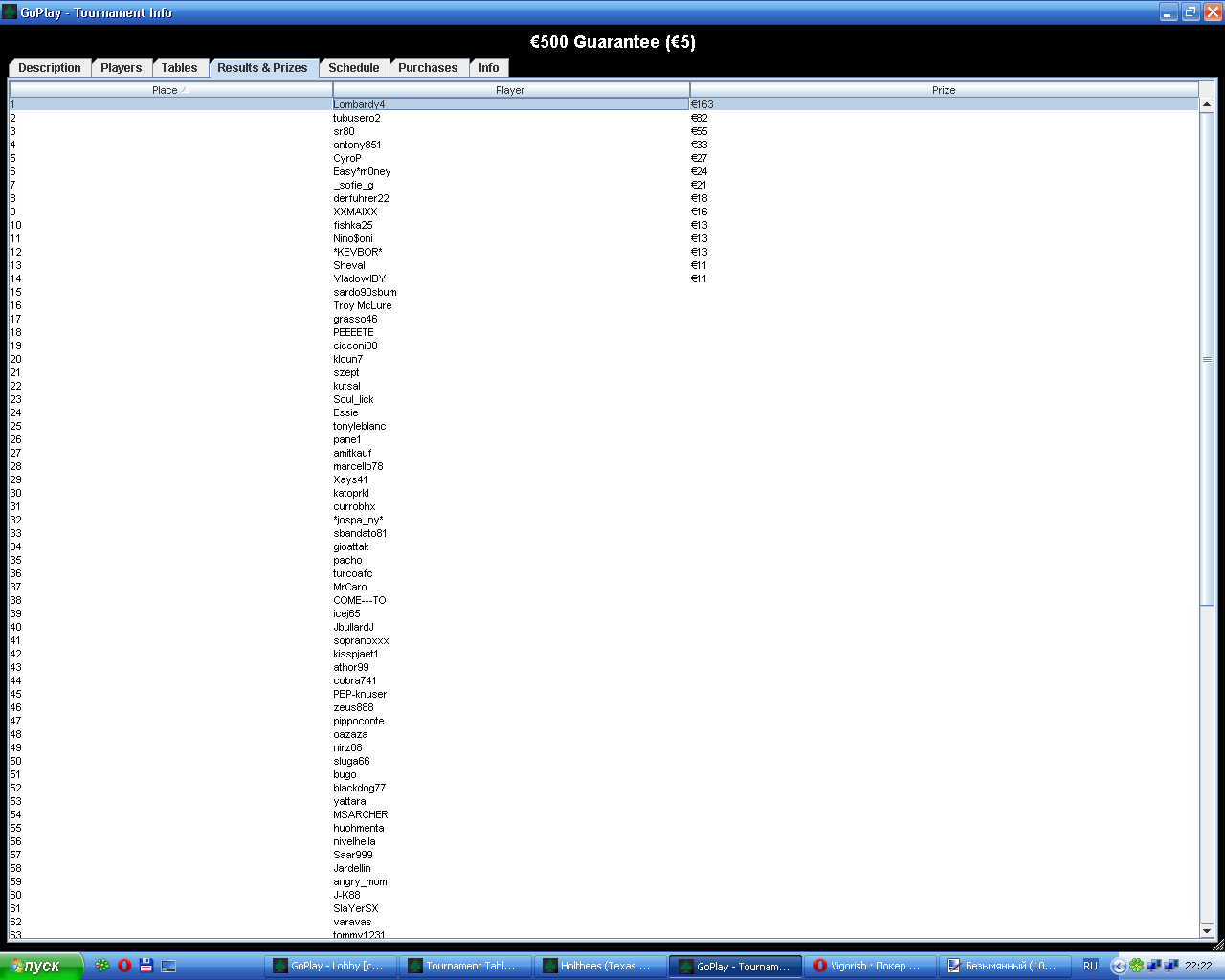Open the Purchases tab

[428, 68]
